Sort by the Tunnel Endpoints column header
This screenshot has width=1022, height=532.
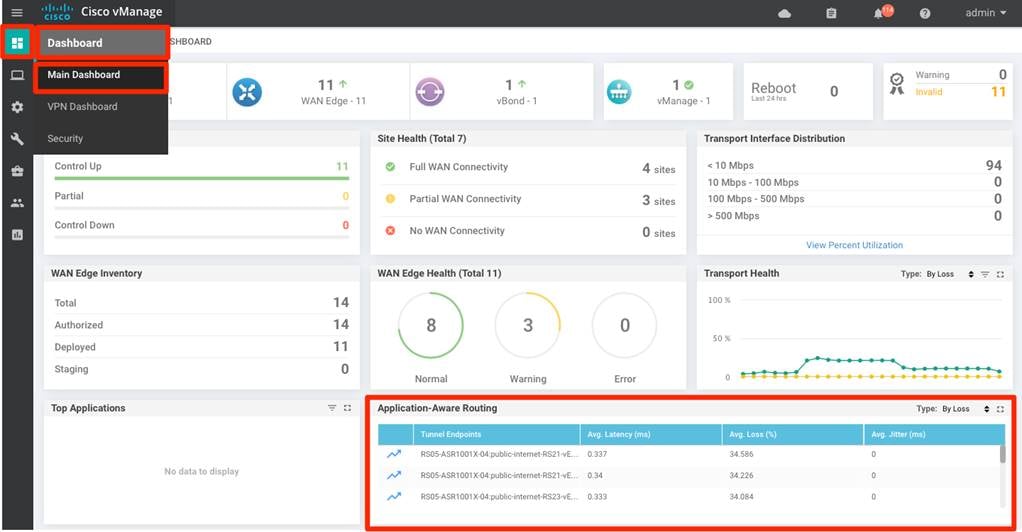pos(496,434)
